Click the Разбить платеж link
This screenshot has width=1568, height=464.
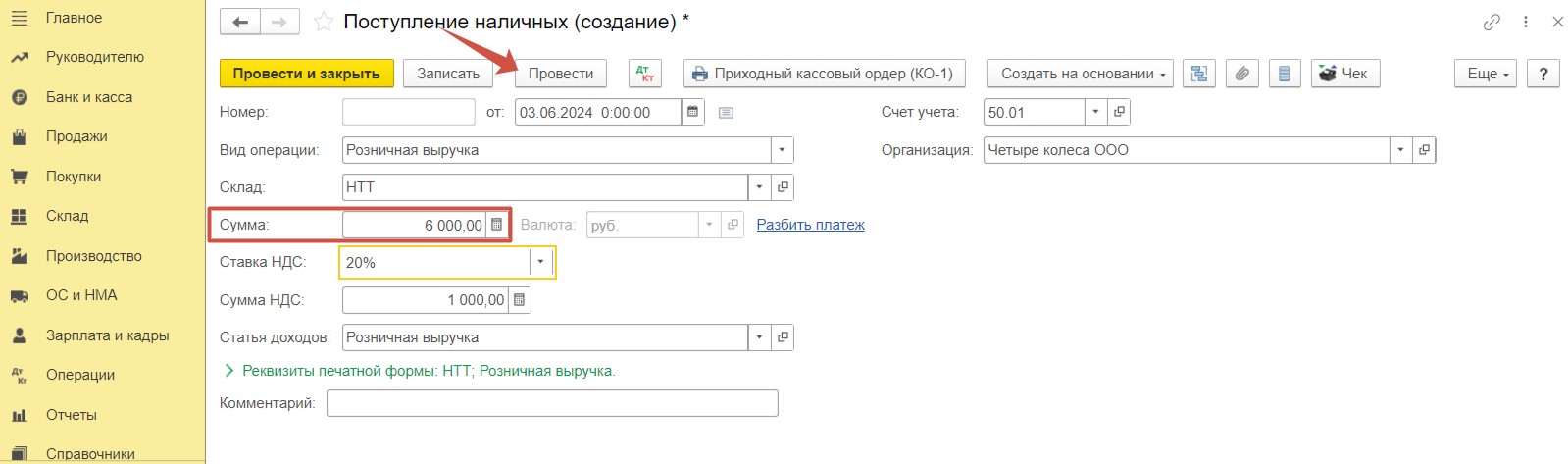[x=810, y=225]
